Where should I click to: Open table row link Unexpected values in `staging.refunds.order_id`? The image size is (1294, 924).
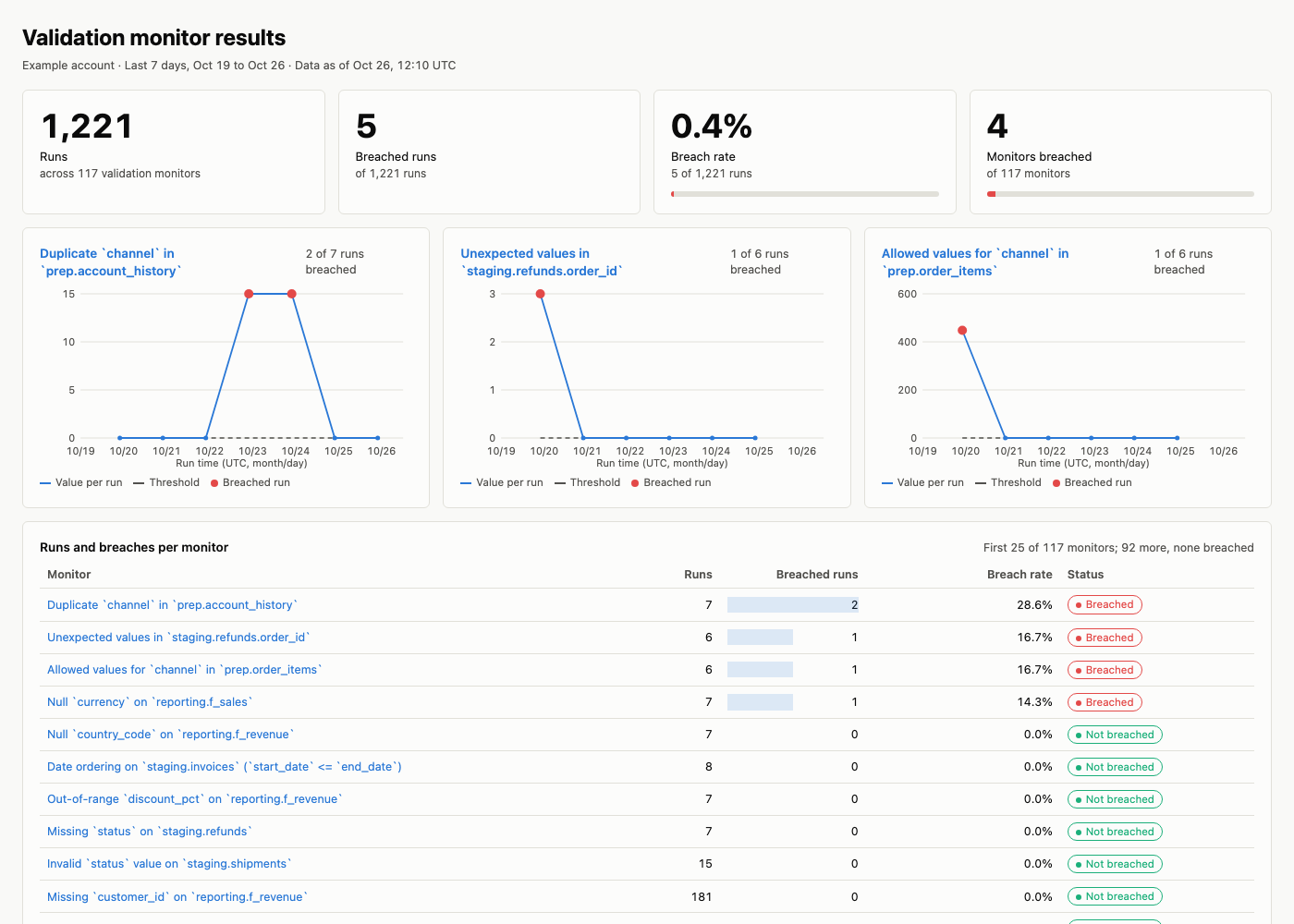178,638
